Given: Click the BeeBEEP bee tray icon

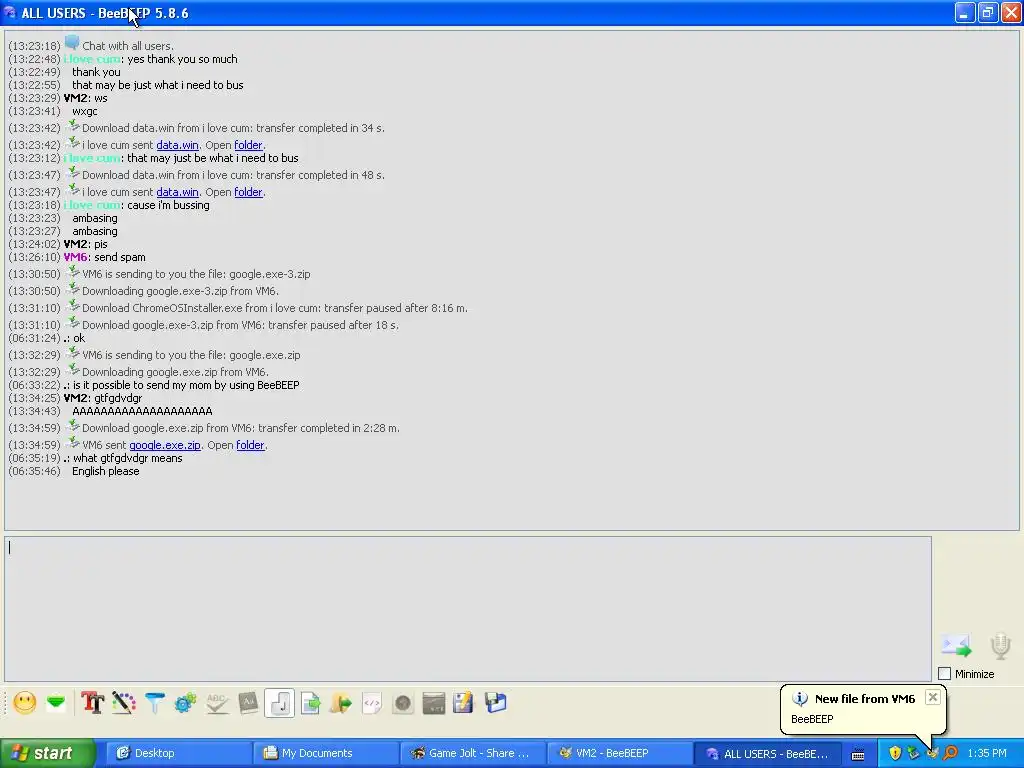Looking at the screenshot, I should pos(932,754).
